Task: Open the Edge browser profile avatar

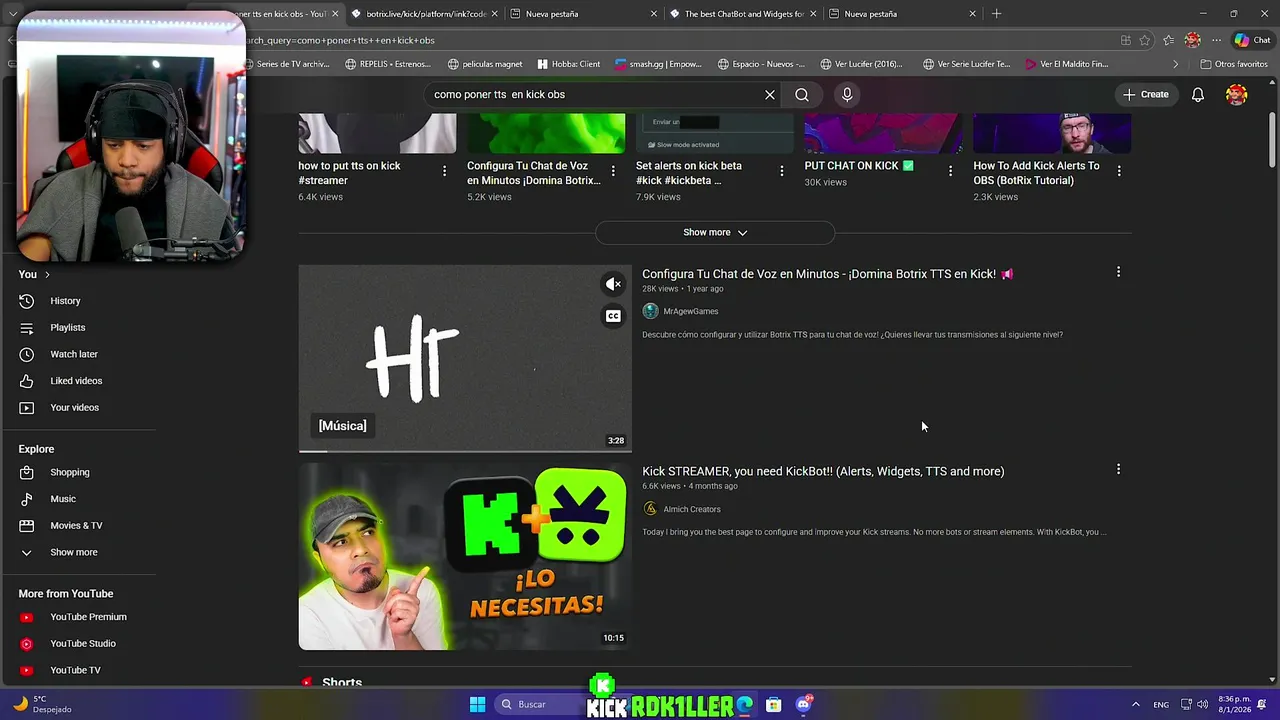Action: click(1192, 40)
